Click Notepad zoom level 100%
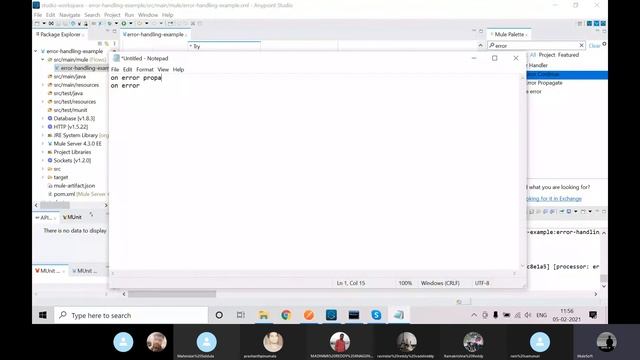640x360 pixels. click(405, 283)
